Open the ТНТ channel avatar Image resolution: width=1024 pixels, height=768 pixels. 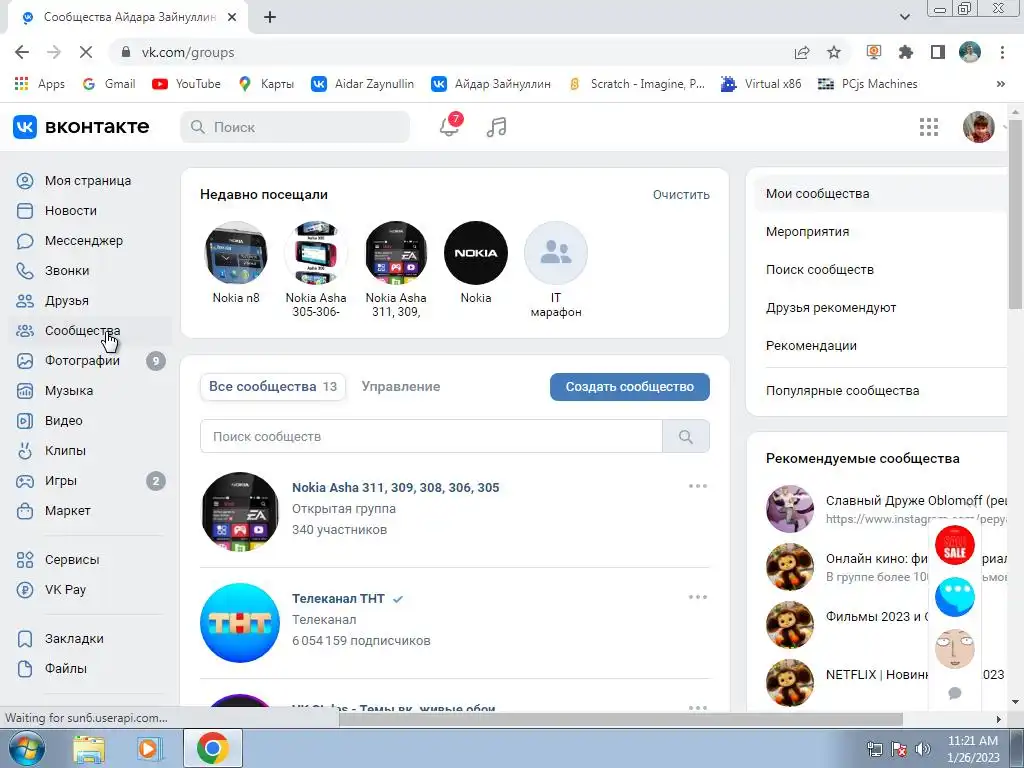click(240, 622)
